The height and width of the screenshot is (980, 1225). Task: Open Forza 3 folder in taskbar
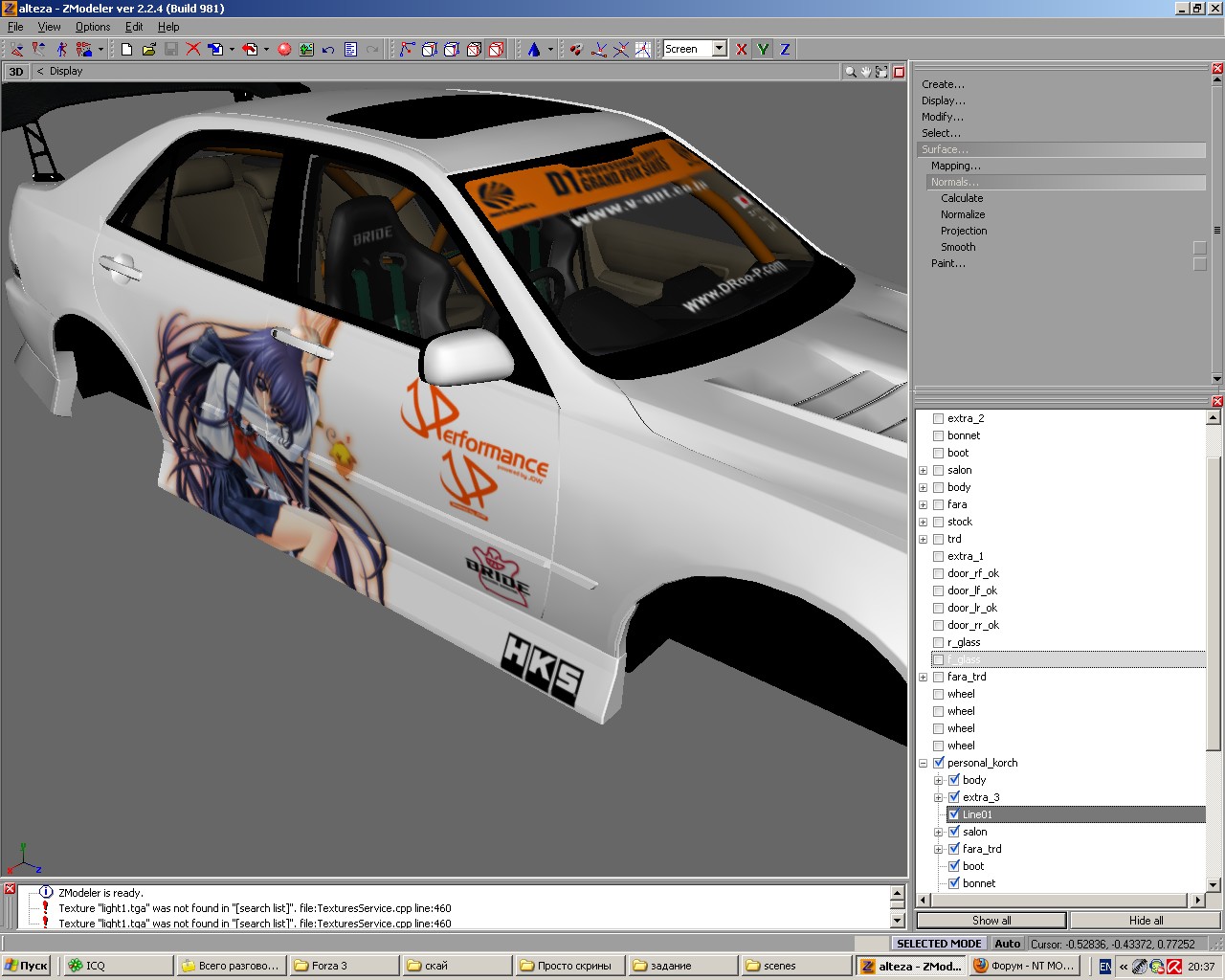pyautogui.click(x=344, y=966)
